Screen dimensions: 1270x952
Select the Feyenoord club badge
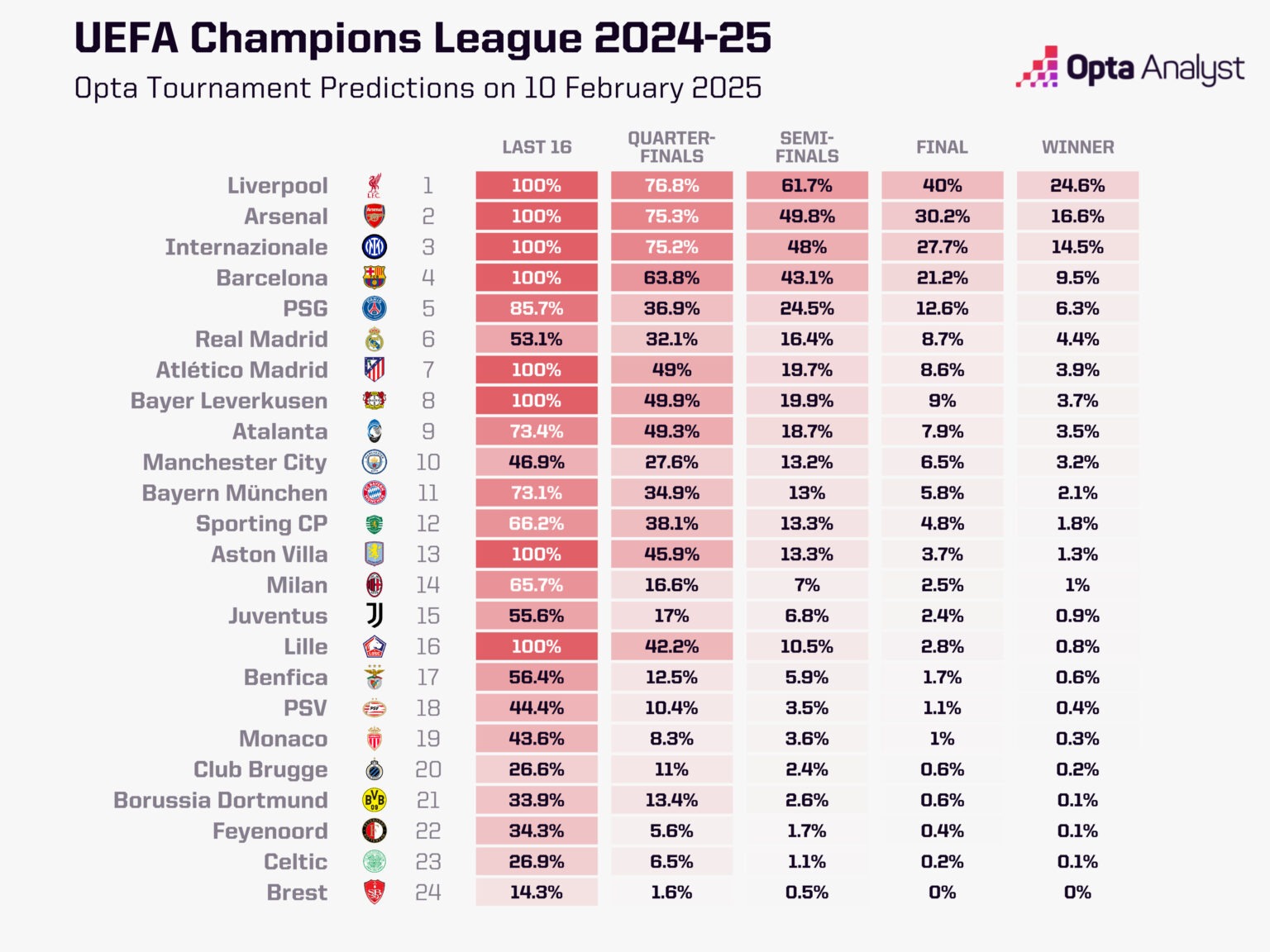pyautogui.click(x=375, y=831)
